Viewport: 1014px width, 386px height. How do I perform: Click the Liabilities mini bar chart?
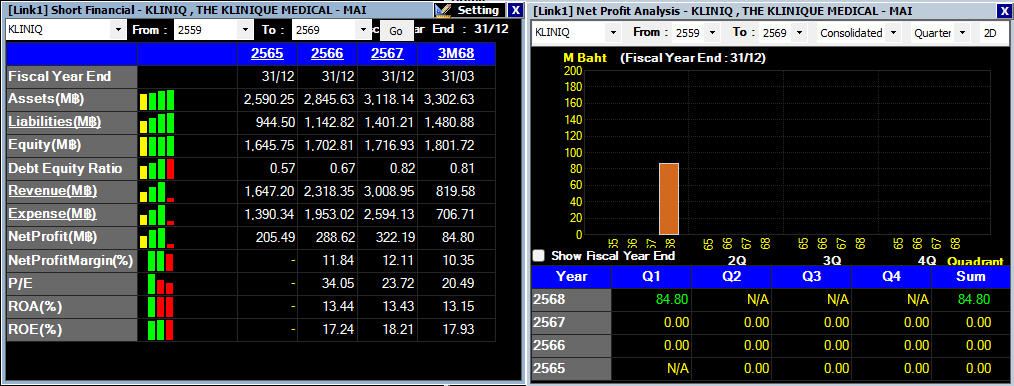point(157,123)
